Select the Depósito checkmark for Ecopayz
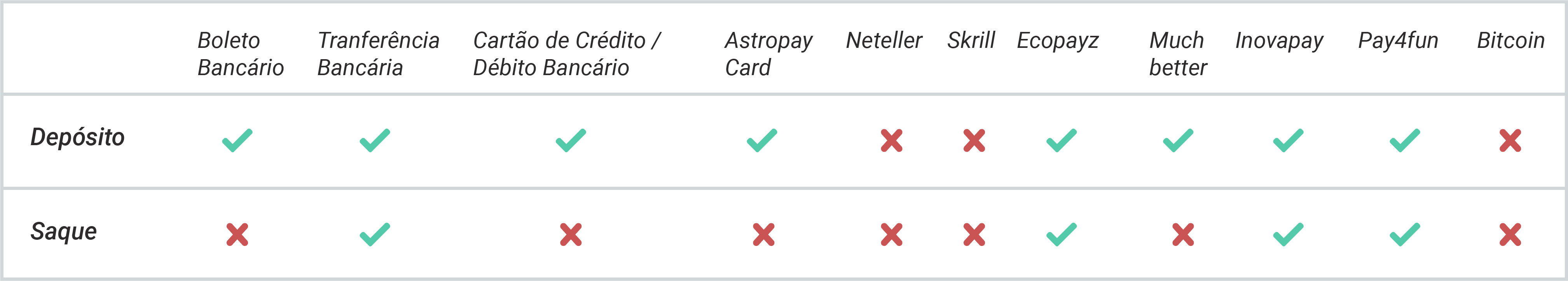This screenshot has width=1568, height=281. coord(1062,140)
